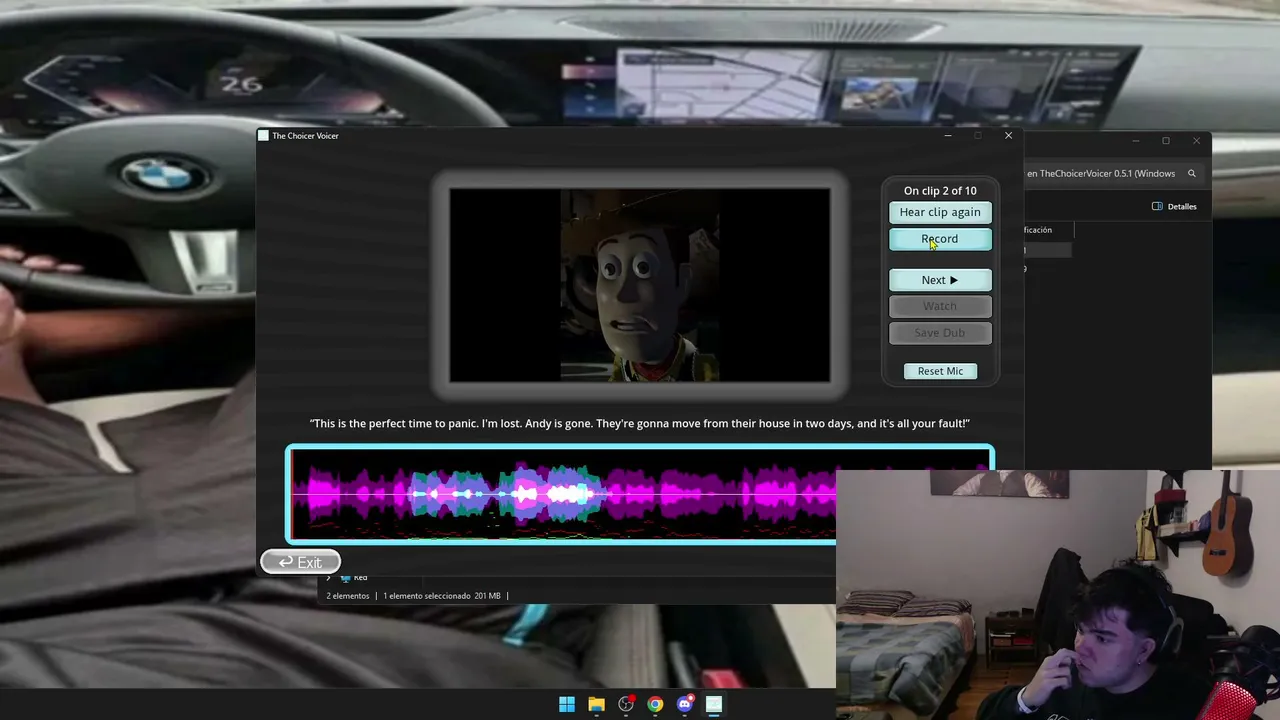Click the greyed-out Watch button
Viewport: 1280px width, 720px height.
[940, 306]
